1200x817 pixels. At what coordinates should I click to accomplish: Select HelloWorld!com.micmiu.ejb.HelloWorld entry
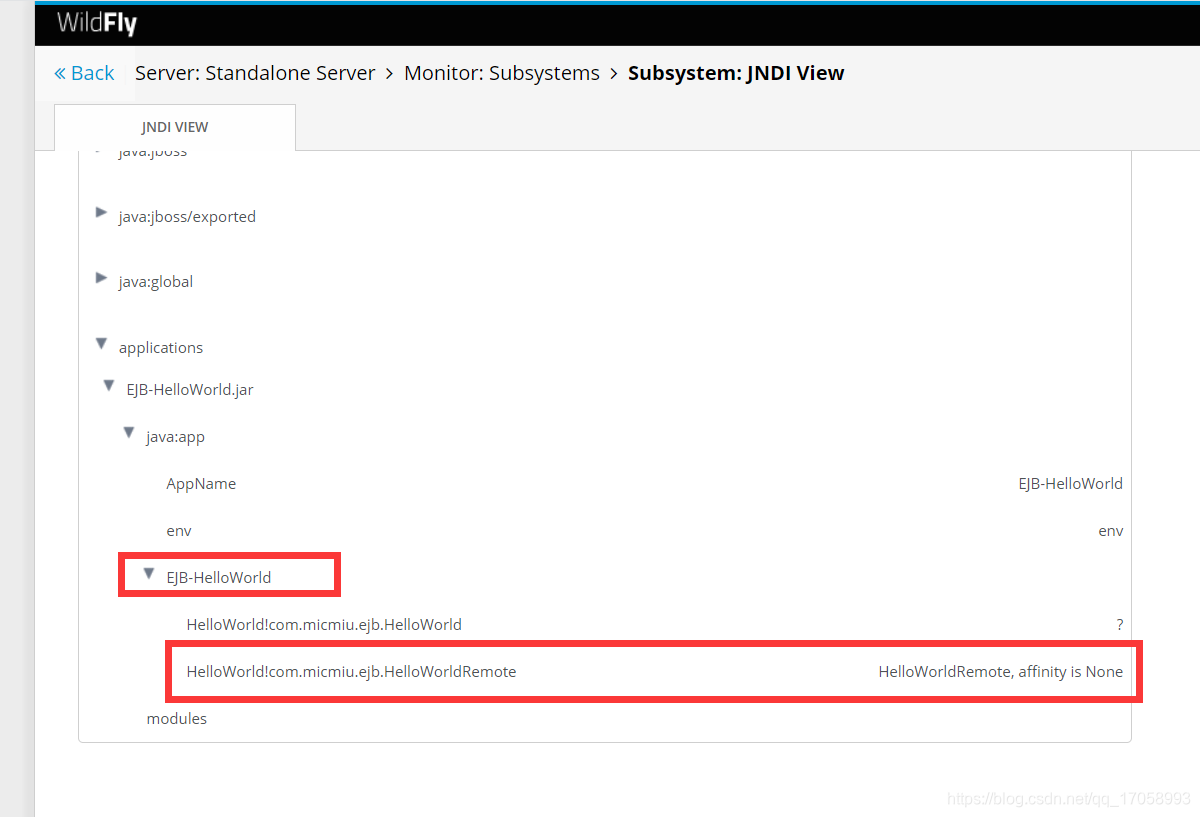point(324,625)
